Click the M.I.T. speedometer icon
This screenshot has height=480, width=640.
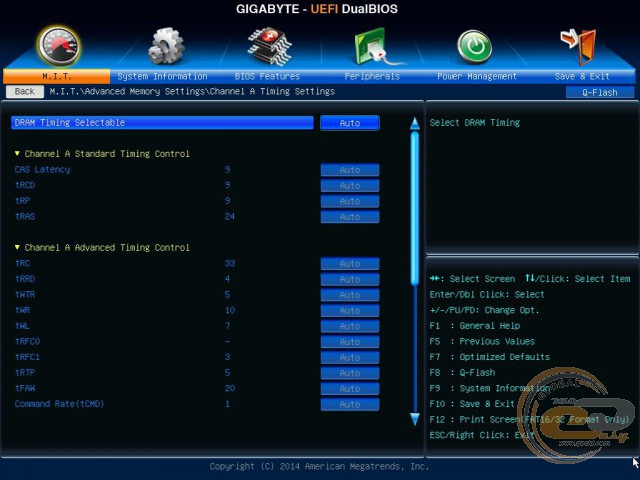pos(58,46)
